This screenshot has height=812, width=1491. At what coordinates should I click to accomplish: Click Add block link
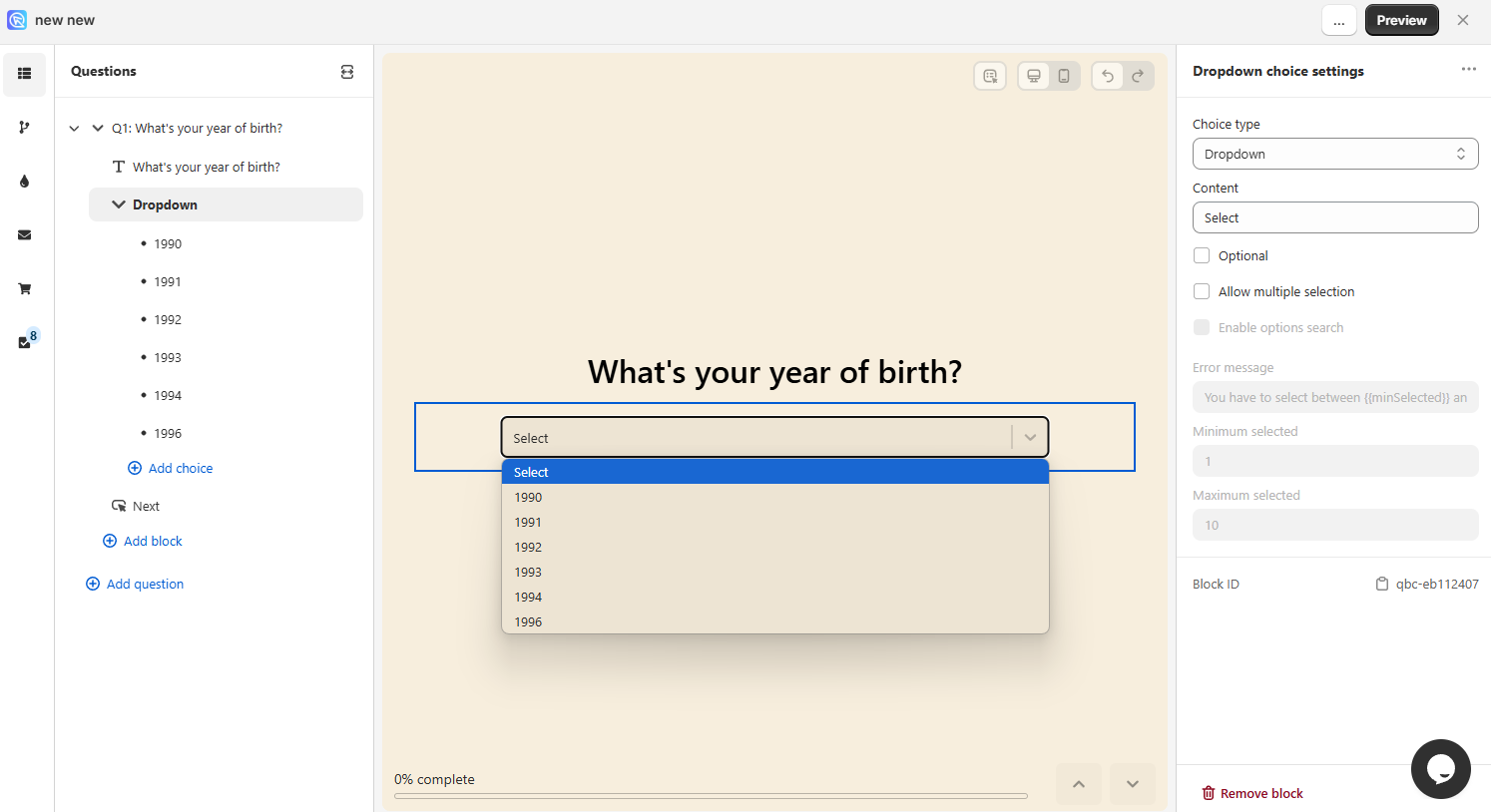coord(143,541)
